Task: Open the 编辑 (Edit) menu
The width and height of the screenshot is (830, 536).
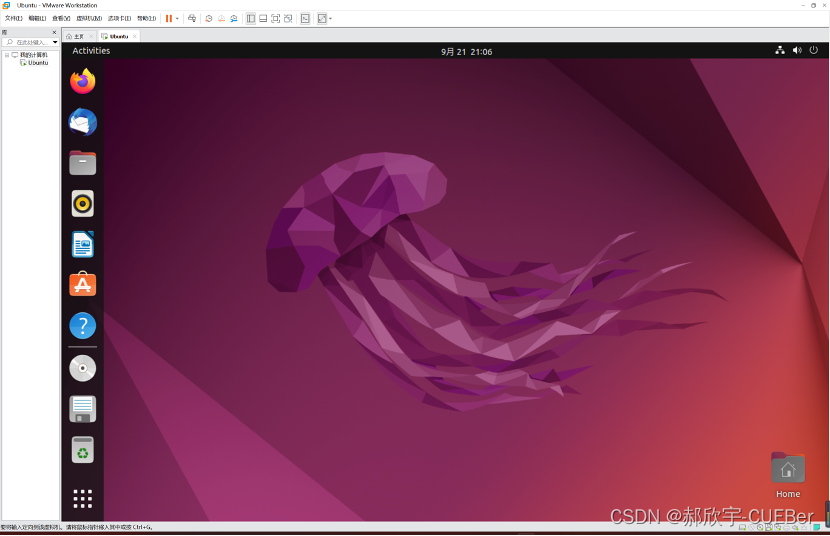Action: click(x=37, y=18)
